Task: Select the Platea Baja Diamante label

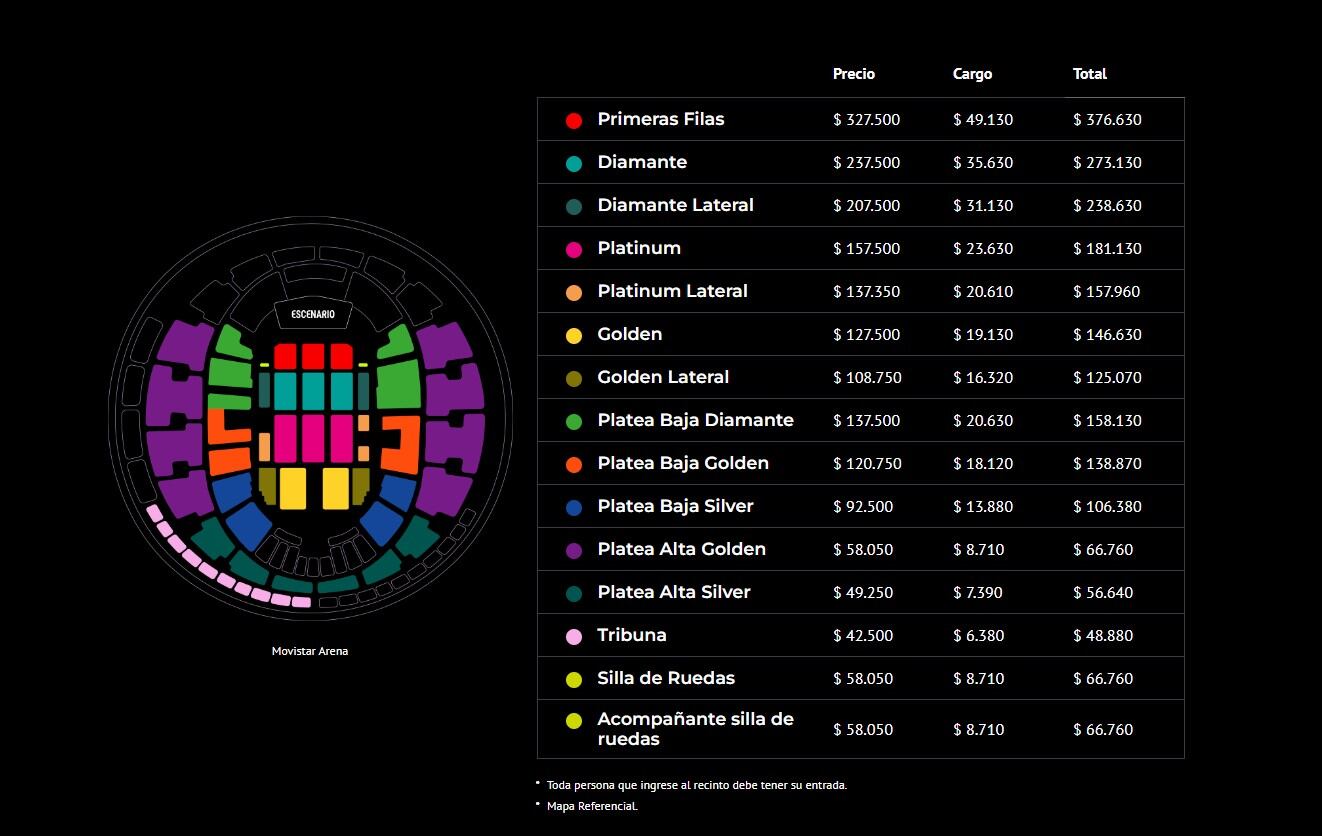Action: 695,420
